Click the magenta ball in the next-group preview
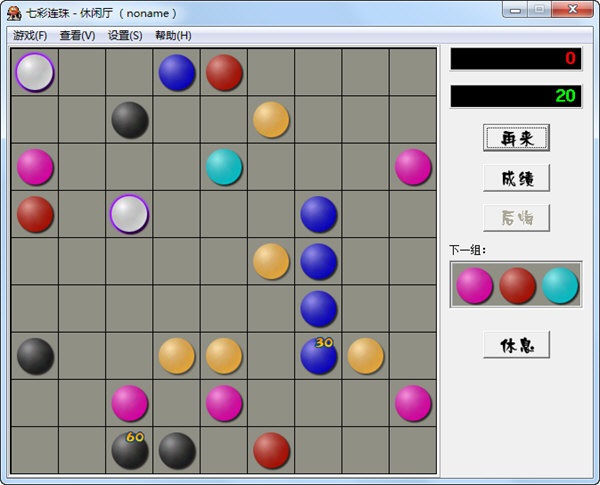 pos(475,285)
